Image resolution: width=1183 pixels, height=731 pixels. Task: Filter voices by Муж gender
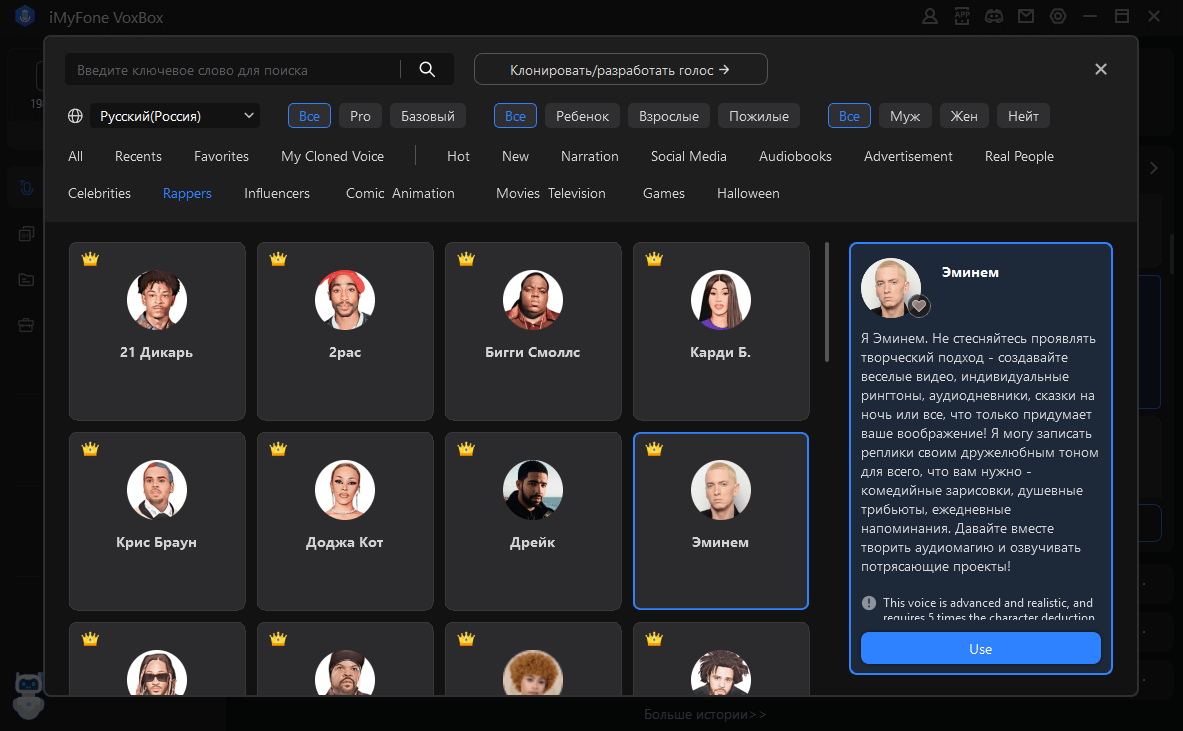tap(905, 116)
